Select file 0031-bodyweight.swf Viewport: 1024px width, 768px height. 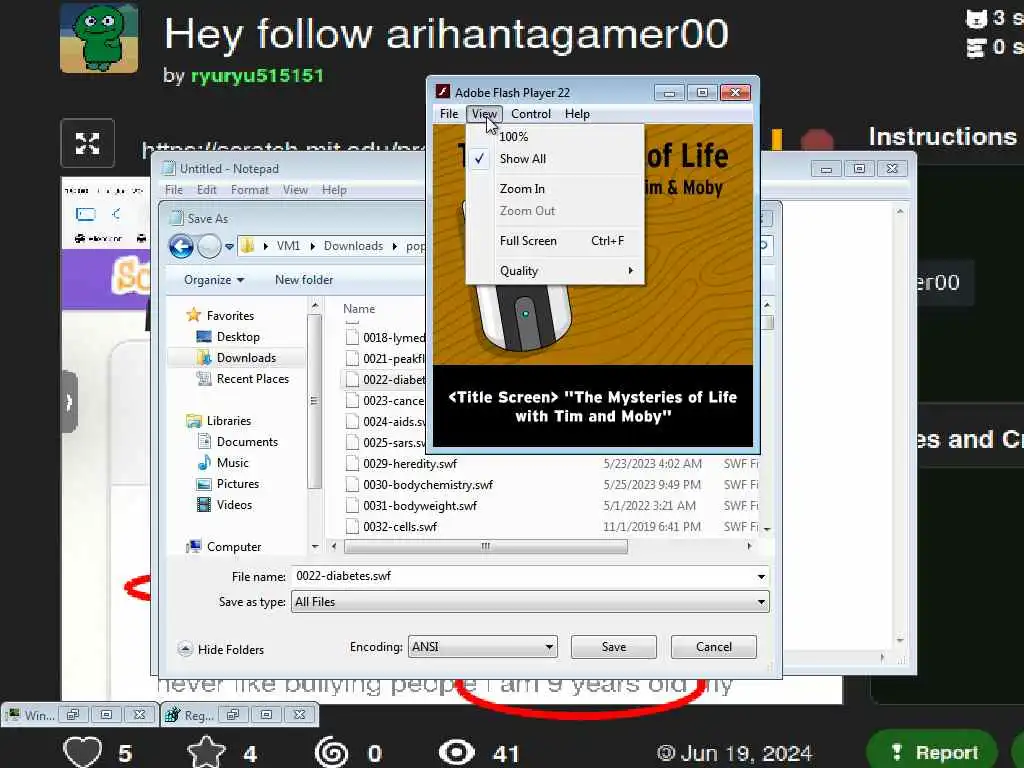(x=419, y=505)
